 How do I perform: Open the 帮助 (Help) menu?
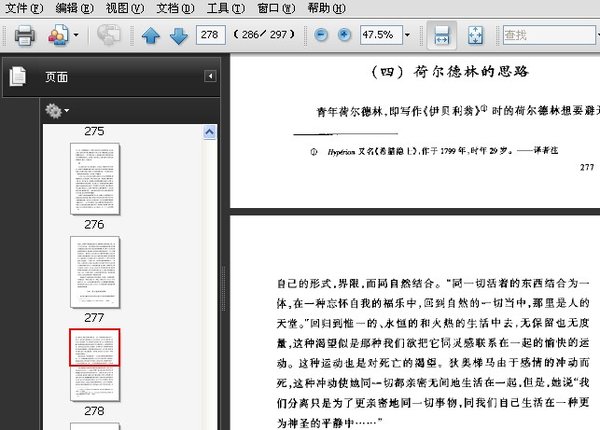coord(327,8)
